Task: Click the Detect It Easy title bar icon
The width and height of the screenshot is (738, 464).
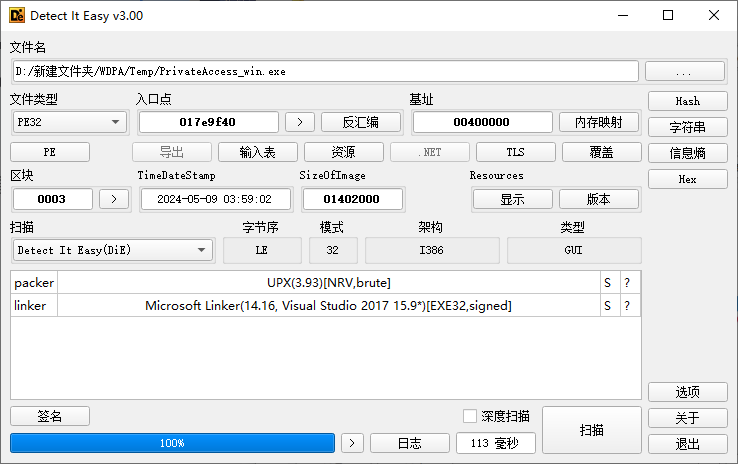Action: (17, 16)
